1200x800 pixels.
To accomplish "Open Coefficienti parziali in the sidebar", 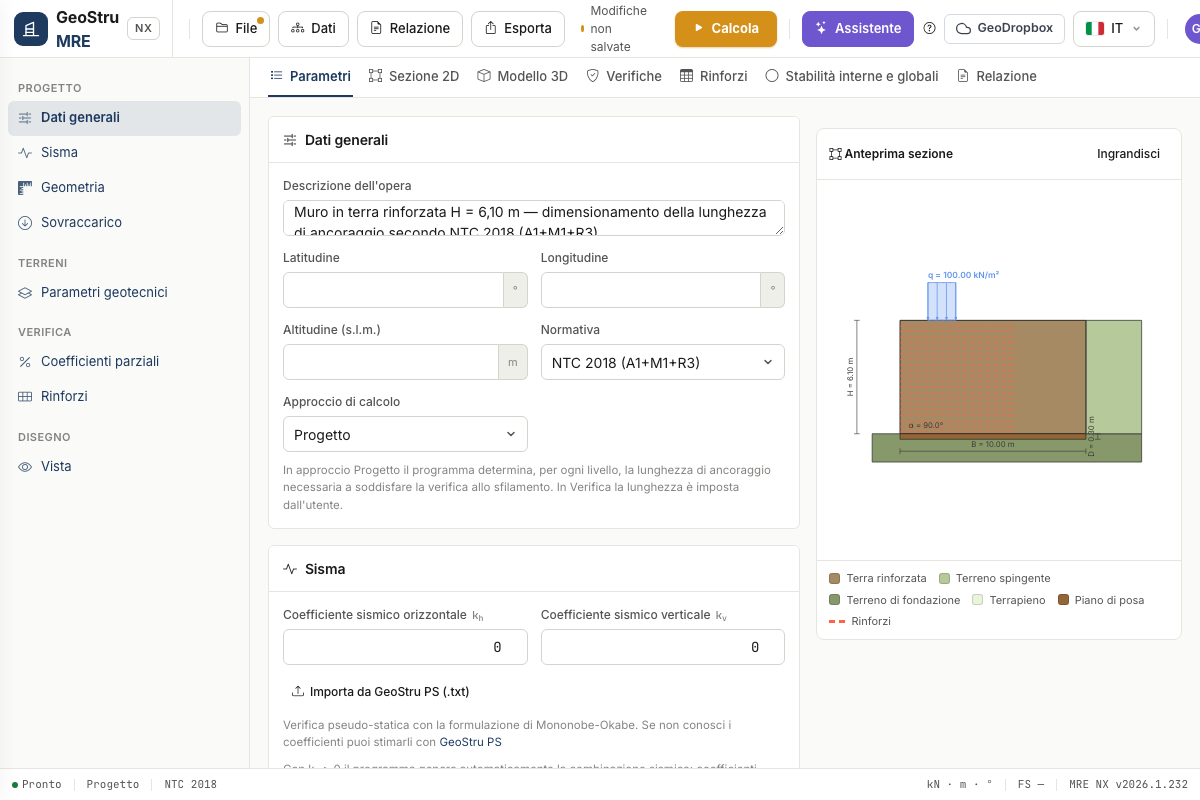I will pos(124,362).
